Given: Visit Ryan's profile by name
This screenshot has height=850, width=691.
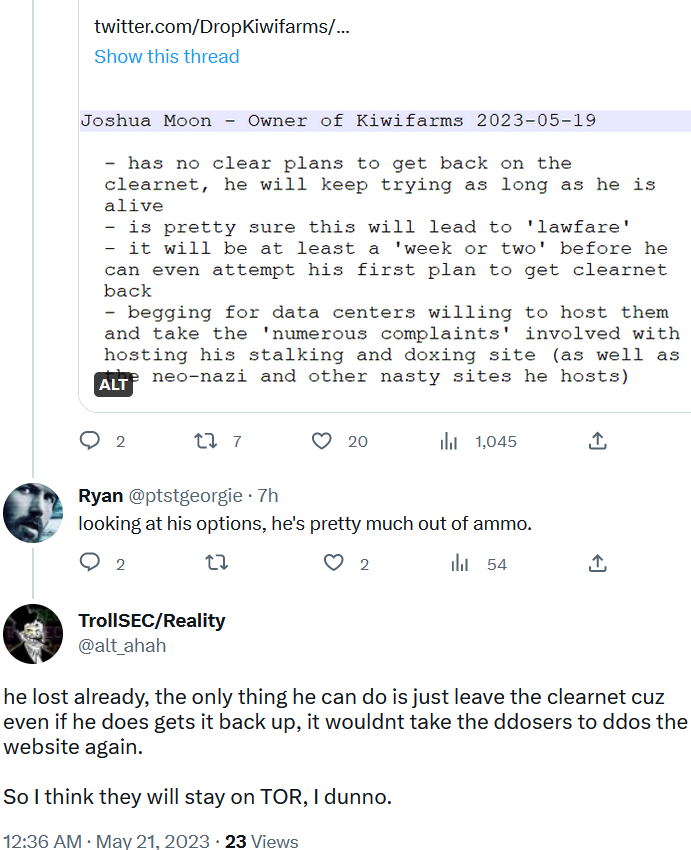Looking at the screenshot, I should tap(101, 495).
